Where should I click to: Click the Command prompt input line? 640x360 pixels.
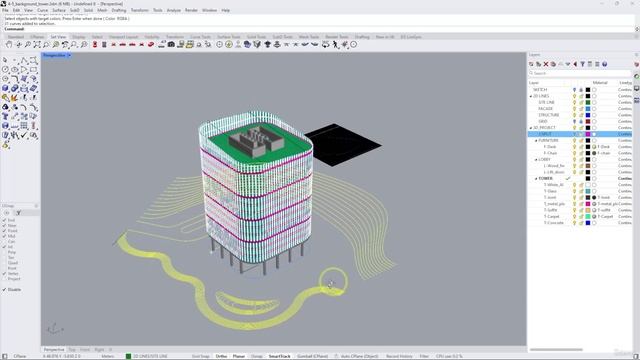click(x=320, y=29)
